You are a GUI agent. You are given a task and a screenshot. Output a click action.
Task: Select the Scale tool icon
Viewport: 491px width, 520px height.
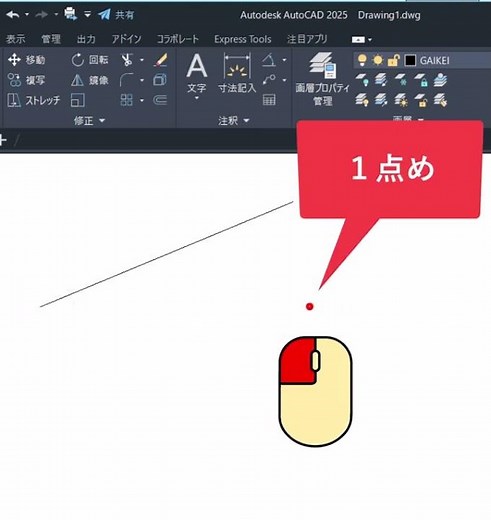tap(78, 100)
